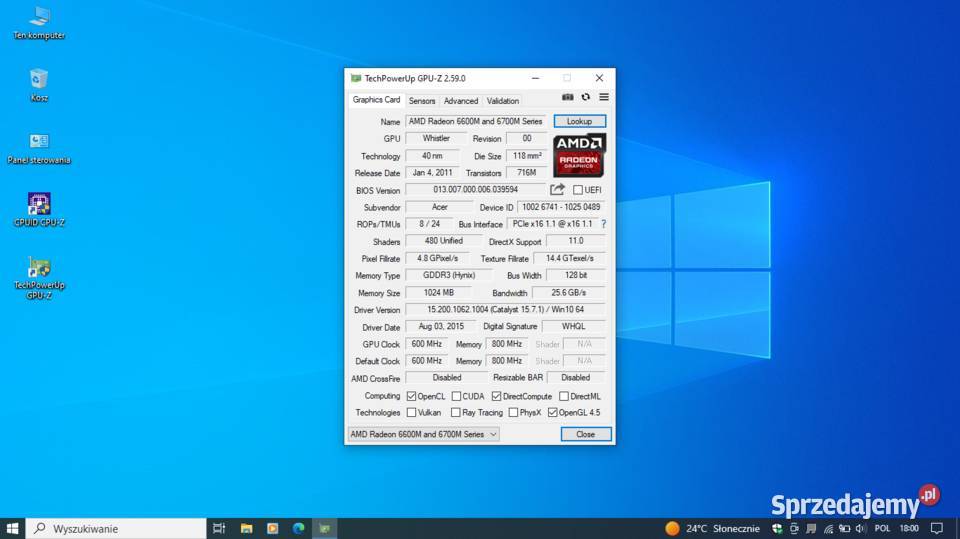Click the battery tray icon
Screen dimensions: 960x539
844,529
